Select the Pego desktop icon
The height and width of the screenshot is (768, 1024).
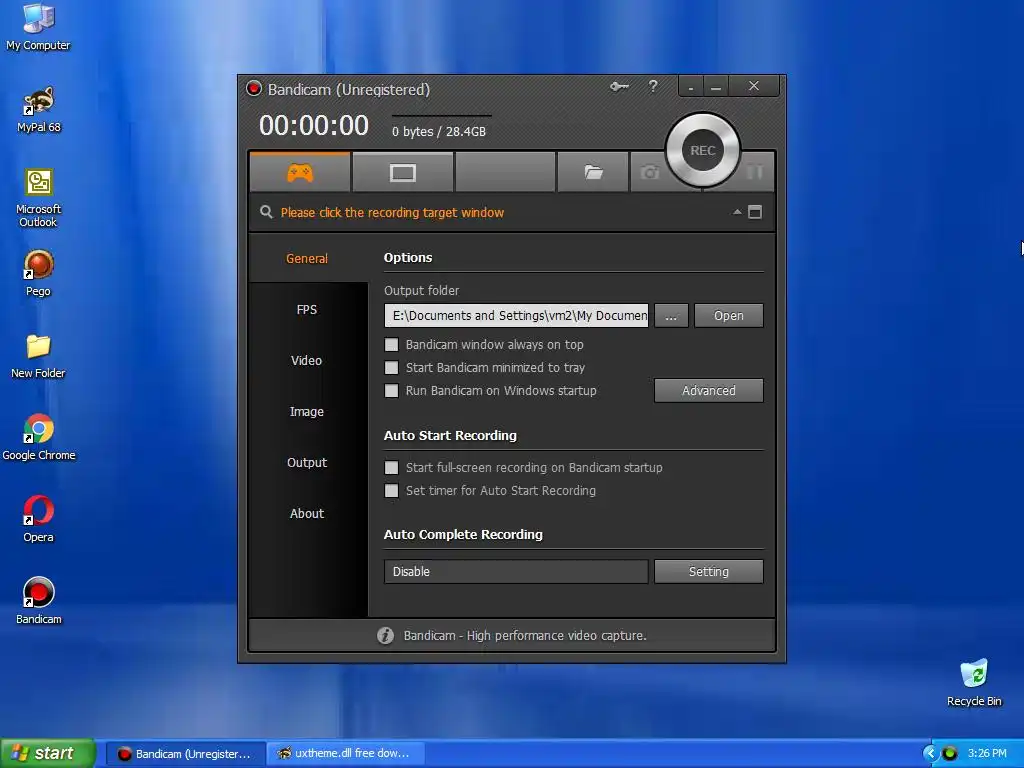pyautogui.click(x=39, y=274)
